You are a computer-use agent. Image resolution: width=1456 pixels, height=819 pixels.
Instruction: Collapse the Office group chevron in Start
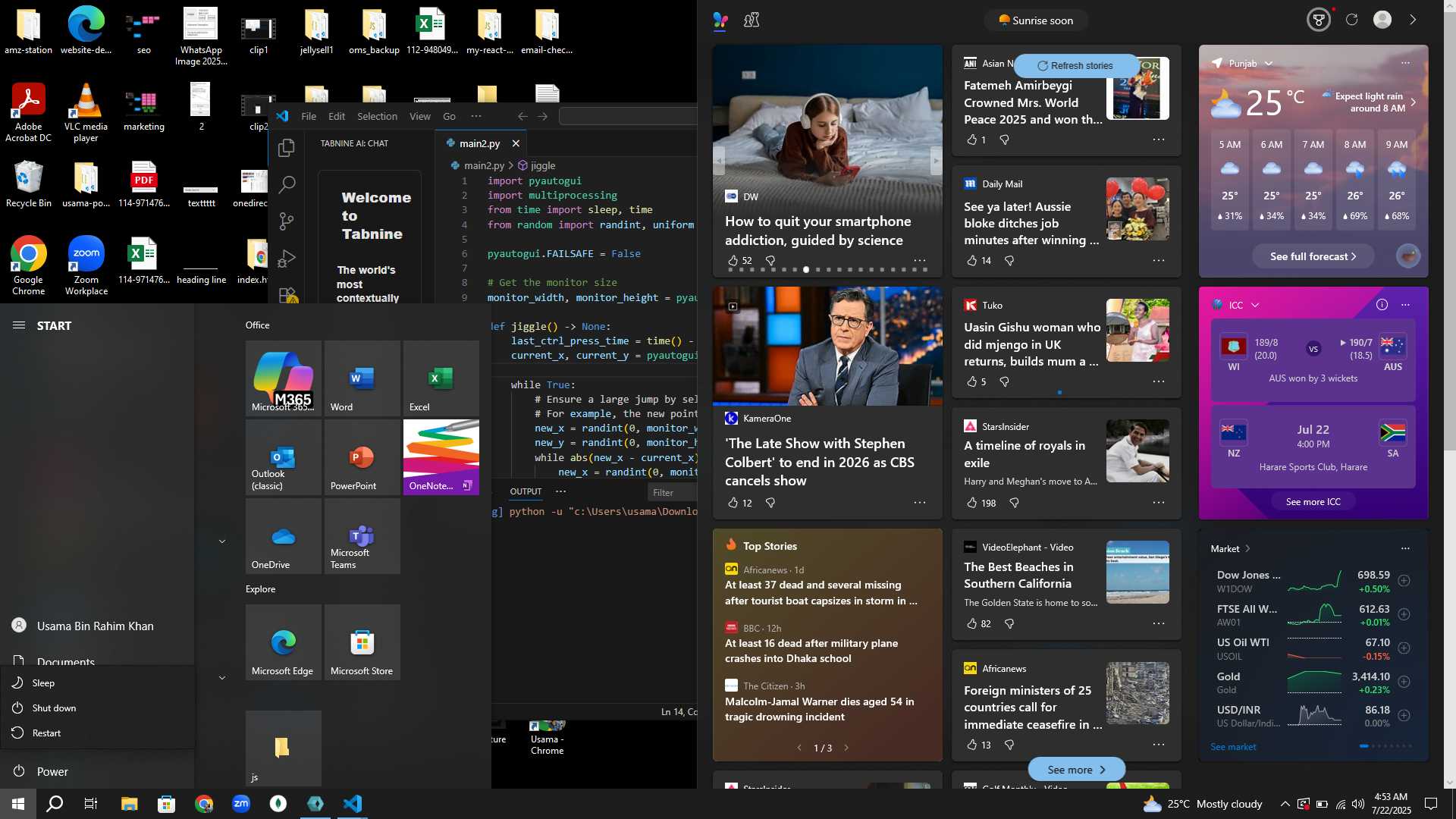[x=222, y=541]
